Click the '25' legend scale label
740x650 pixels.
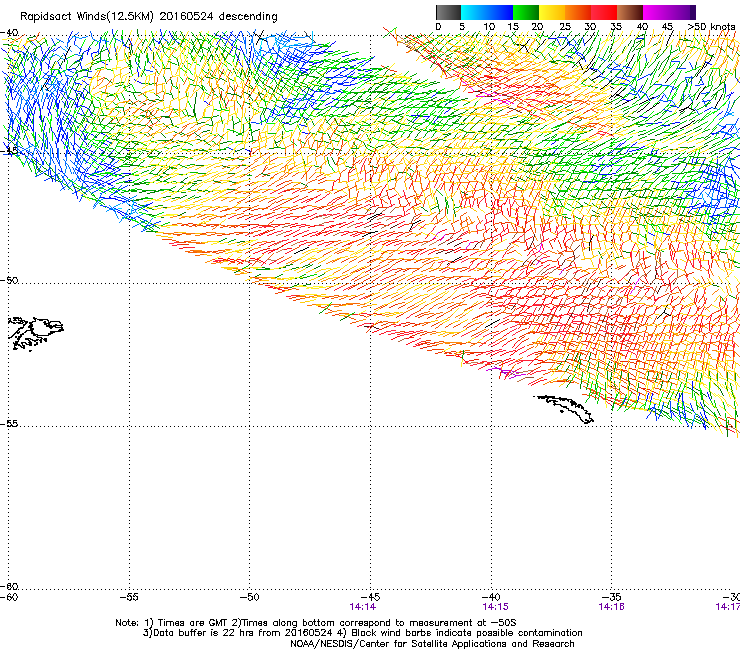565,27
